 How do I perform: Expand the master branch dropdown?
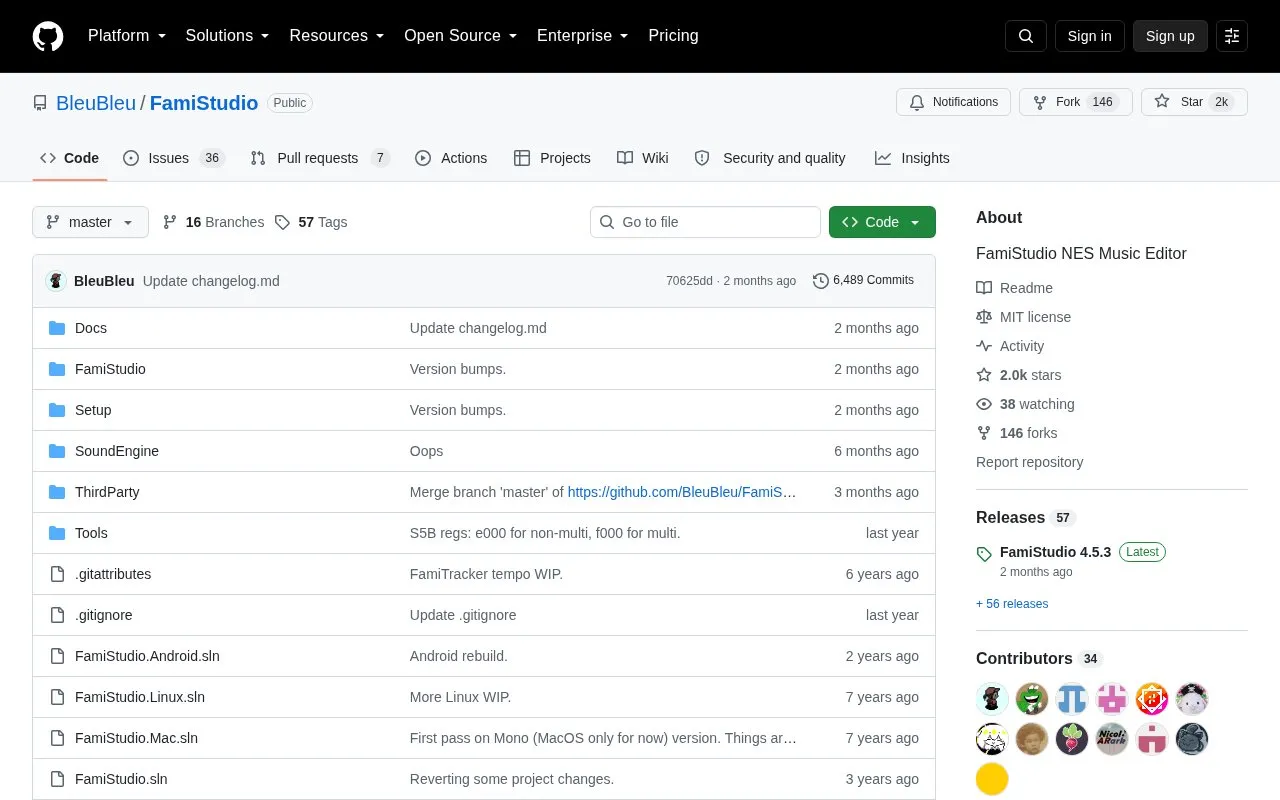(90, 222)
